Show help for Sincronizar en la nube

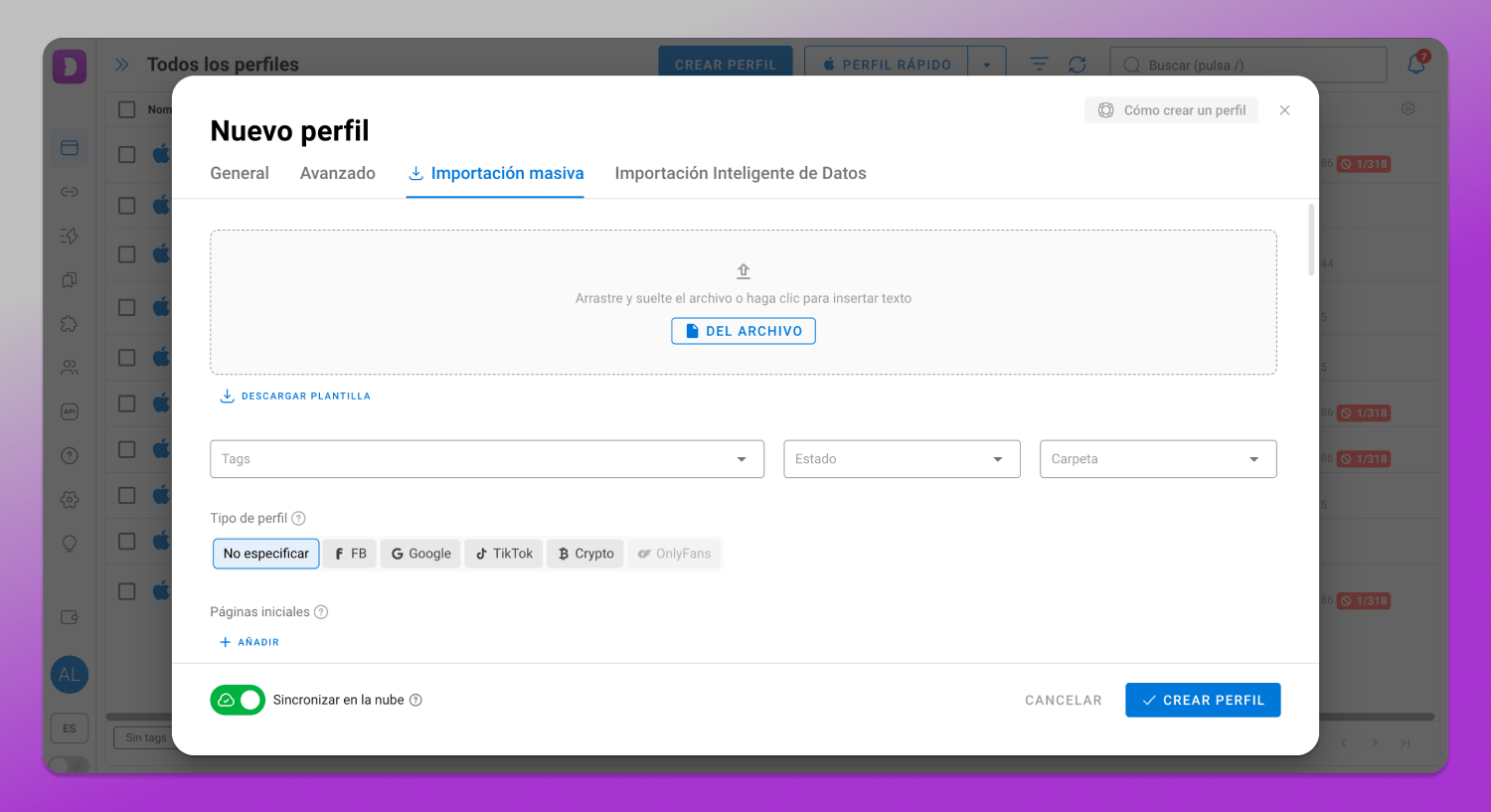coord(415,700)
